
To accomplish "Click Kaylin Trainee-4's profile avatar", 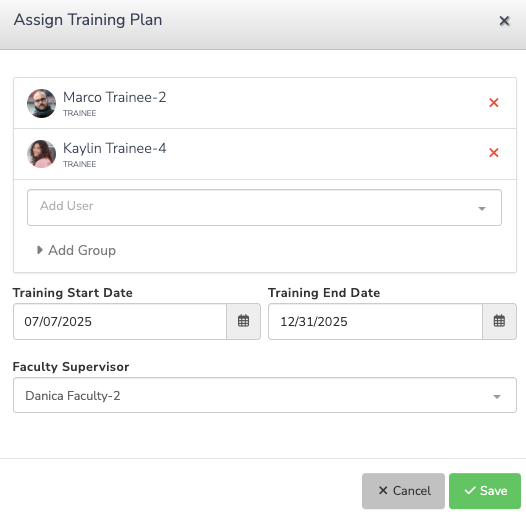I will (41, 154).
